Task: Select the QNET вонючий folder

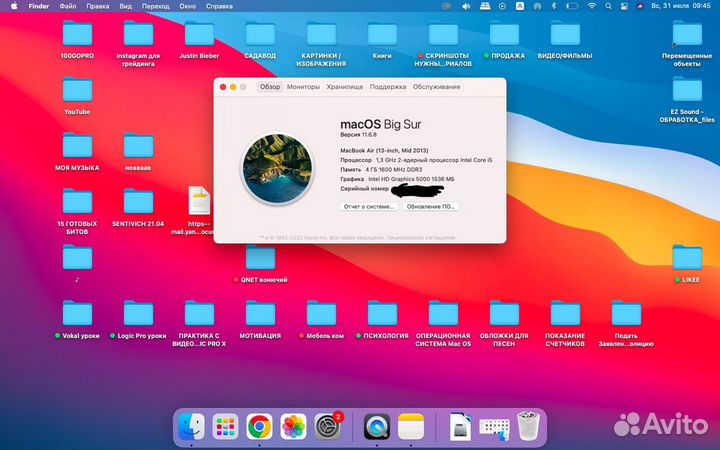Action: [x=260, y=258]
